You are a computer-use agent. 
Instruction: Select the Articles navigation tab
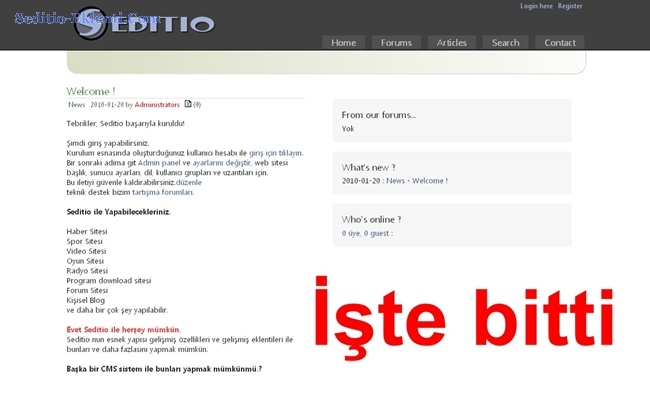point(451,43)
